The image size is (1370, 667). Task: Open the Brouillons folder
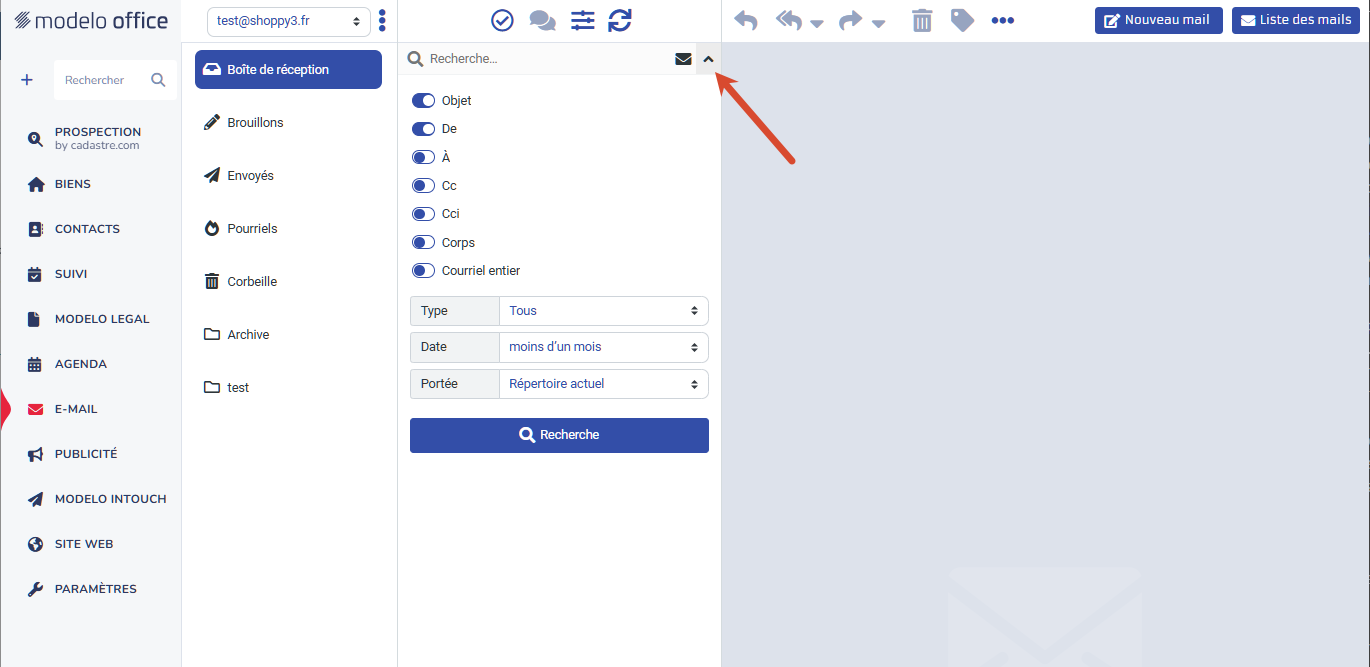tap(288, 123)
